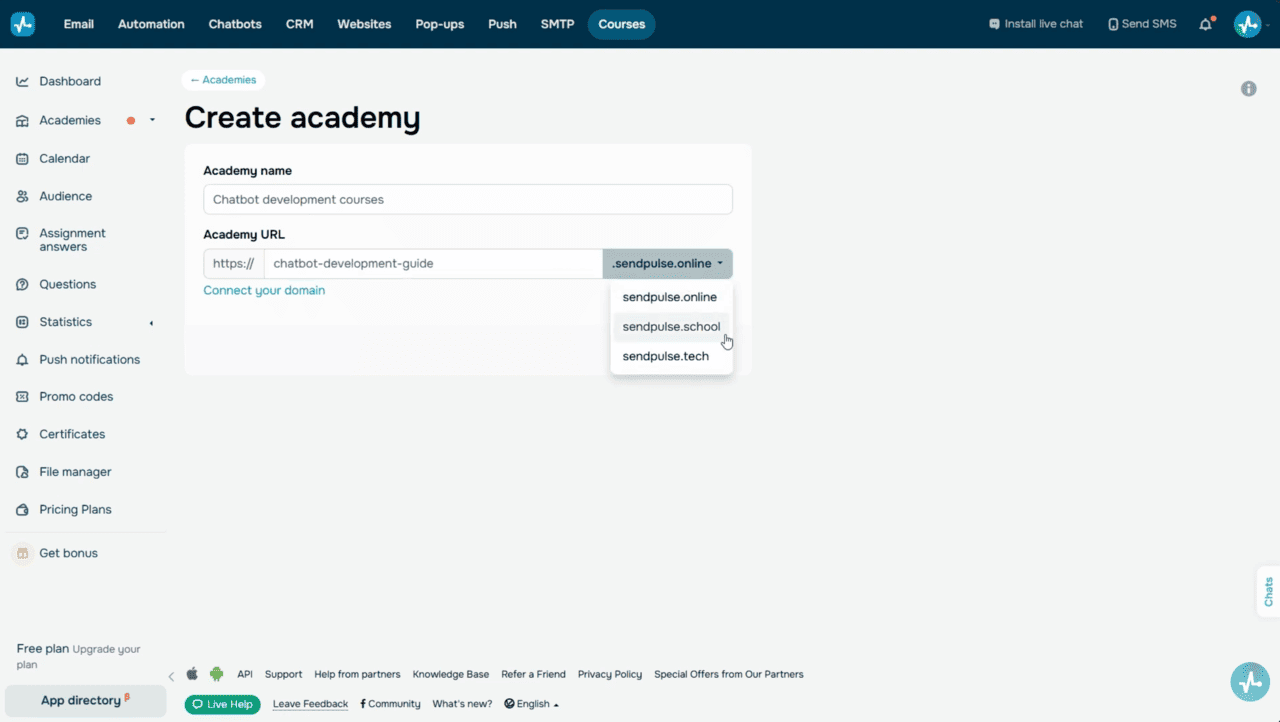1280x722 pixels.
Task: Open Special Offers from Our Partners link
Action: 729,674
